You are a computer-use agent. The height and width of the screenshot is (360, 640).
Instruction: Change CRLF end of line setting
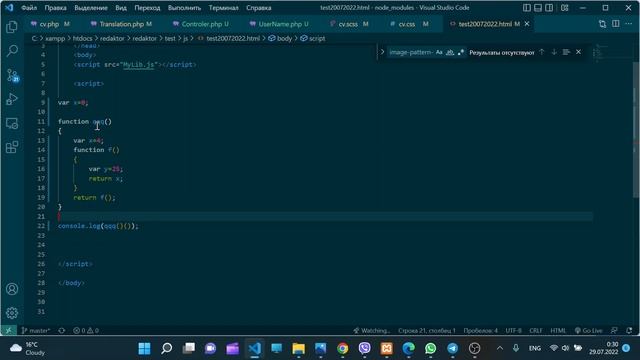[536, 330]
